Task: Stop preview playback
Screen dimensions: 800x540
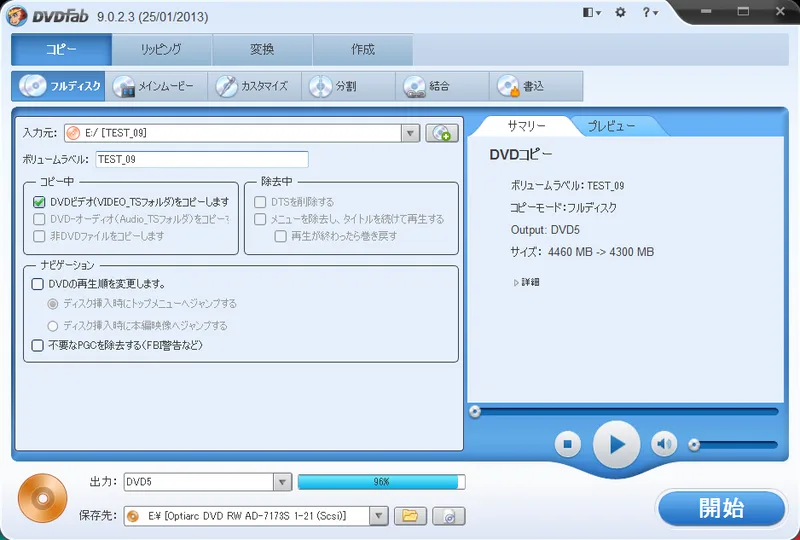Action: pyautogui.click(x=567, y=444)
